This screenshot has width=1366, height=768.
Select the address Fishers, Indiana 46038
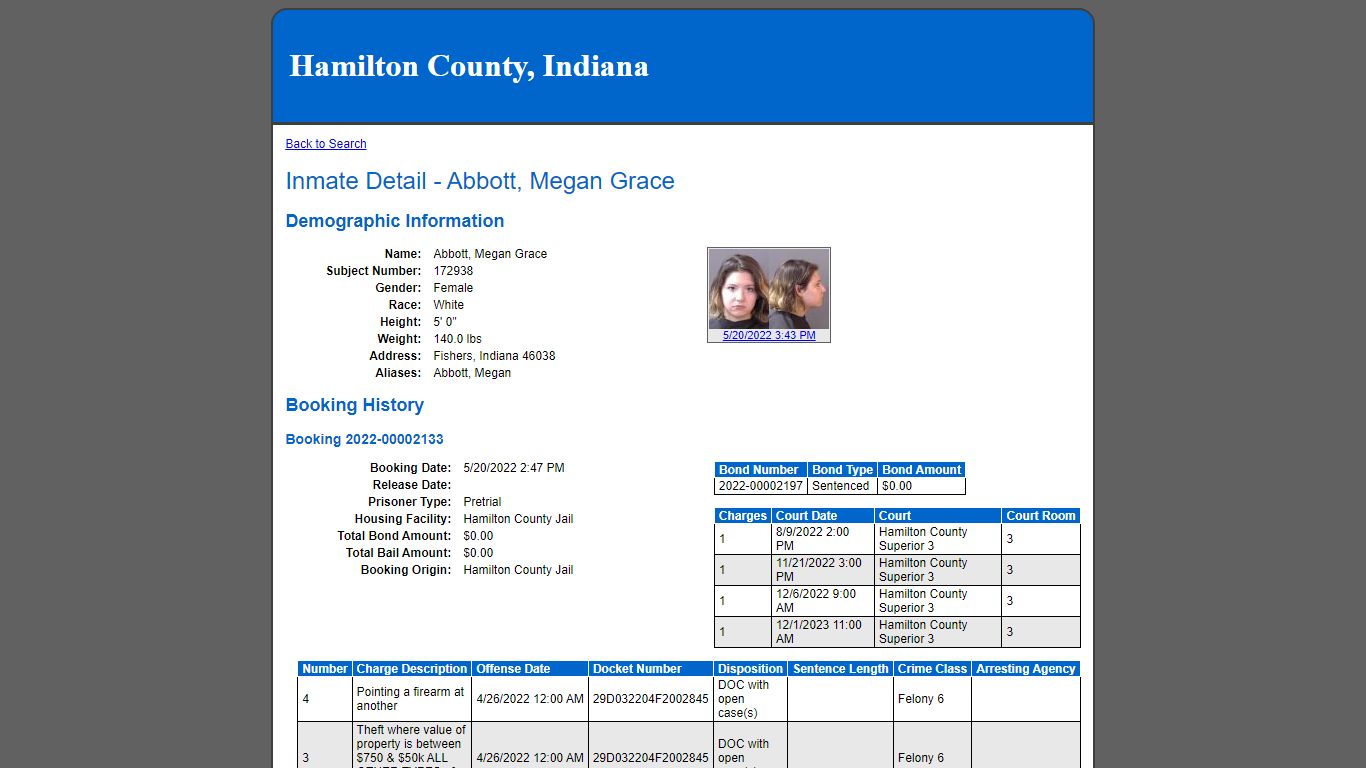pos(495,356)
